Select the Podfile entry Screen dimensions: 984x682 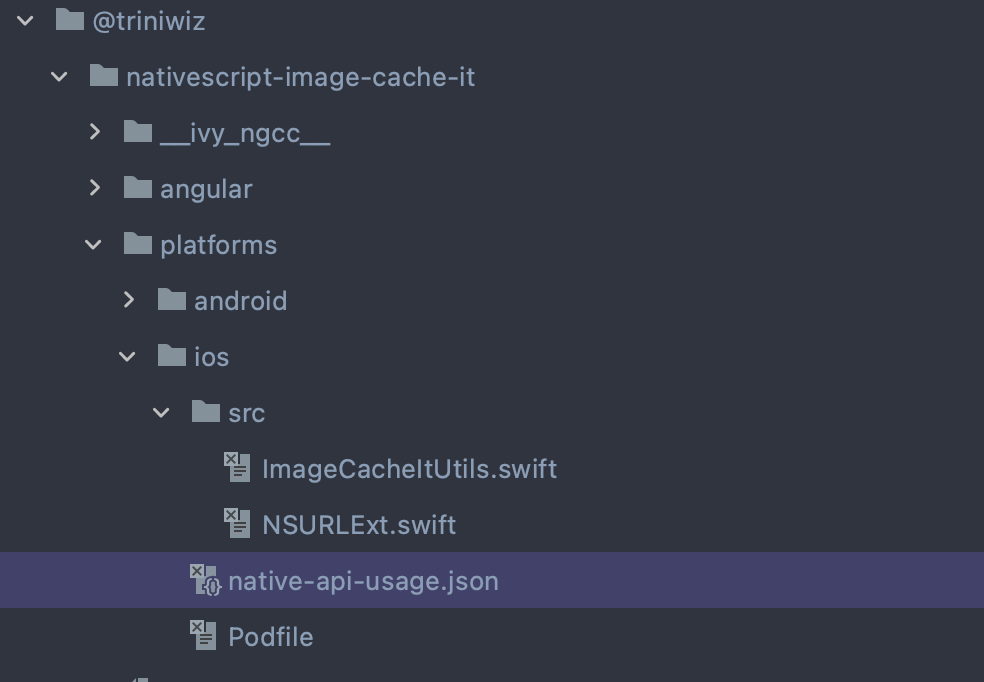pos(270,636)
